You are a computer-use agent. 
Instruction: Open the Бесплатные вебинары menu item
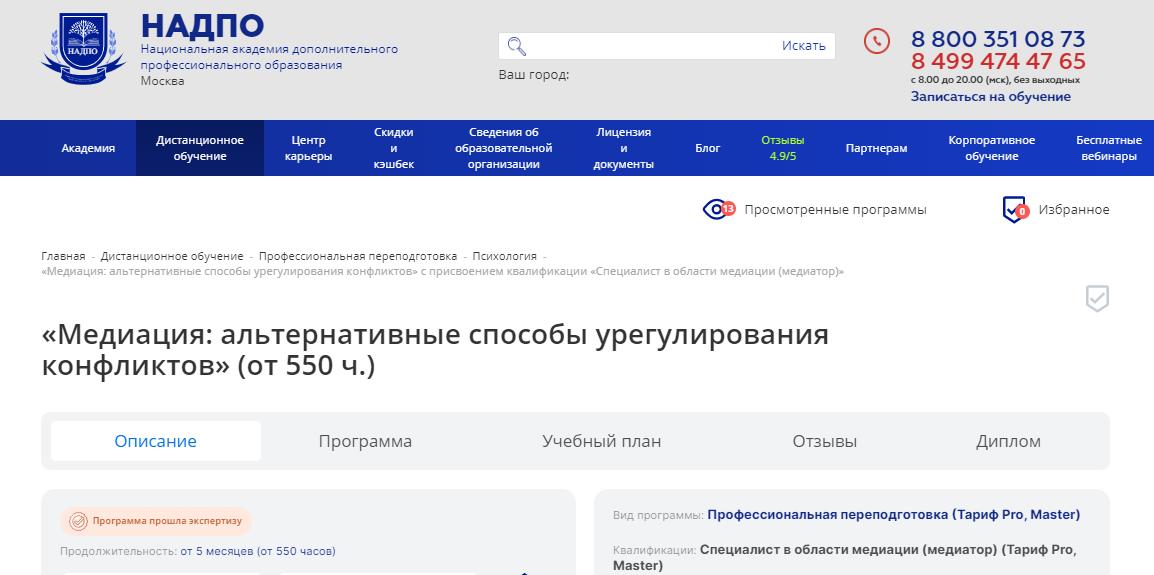click(1109, 148)
